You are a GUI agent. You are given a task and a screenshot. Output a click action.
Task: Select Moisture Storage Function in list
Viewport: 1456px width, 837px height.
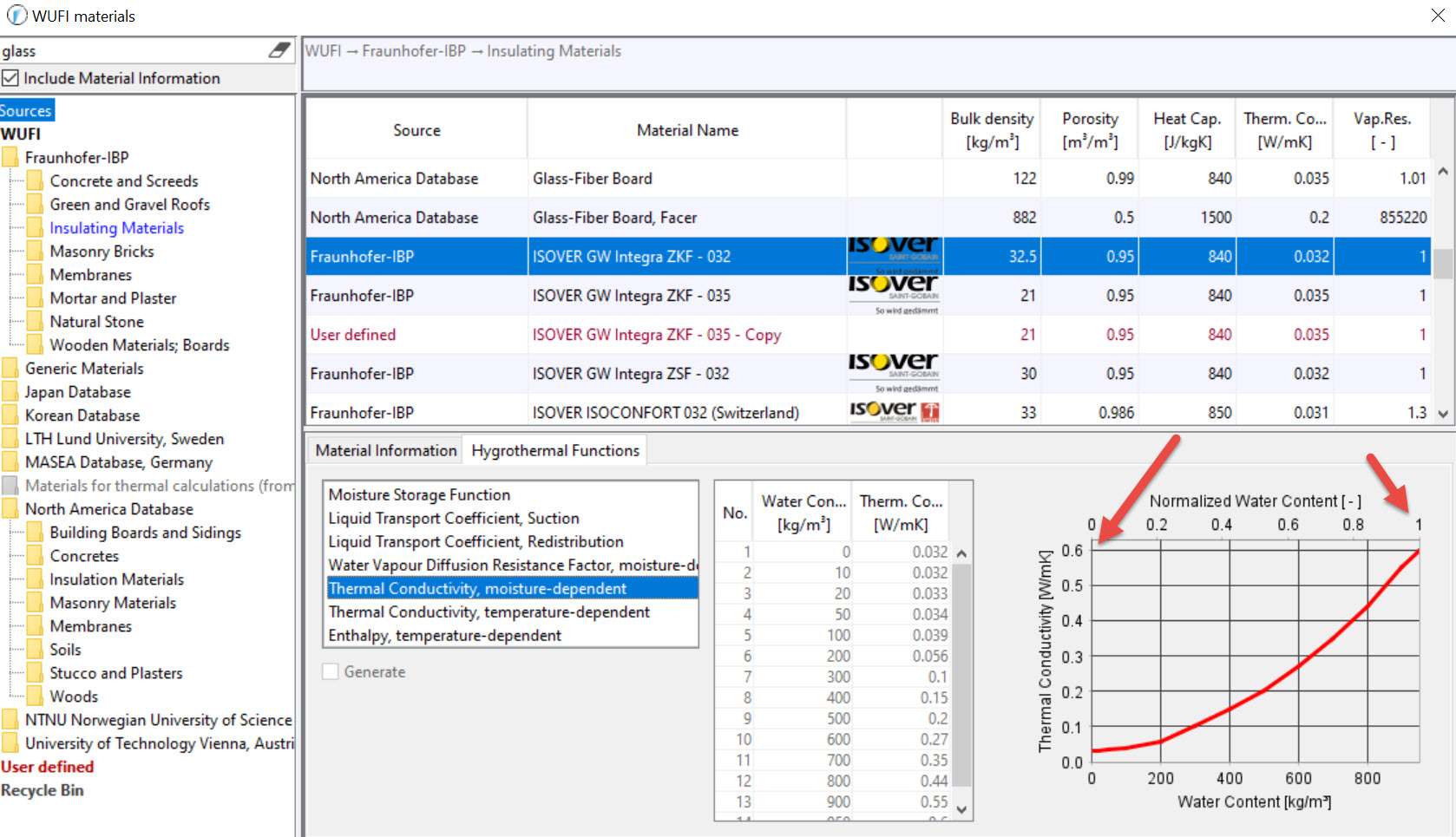coord(419,494)
